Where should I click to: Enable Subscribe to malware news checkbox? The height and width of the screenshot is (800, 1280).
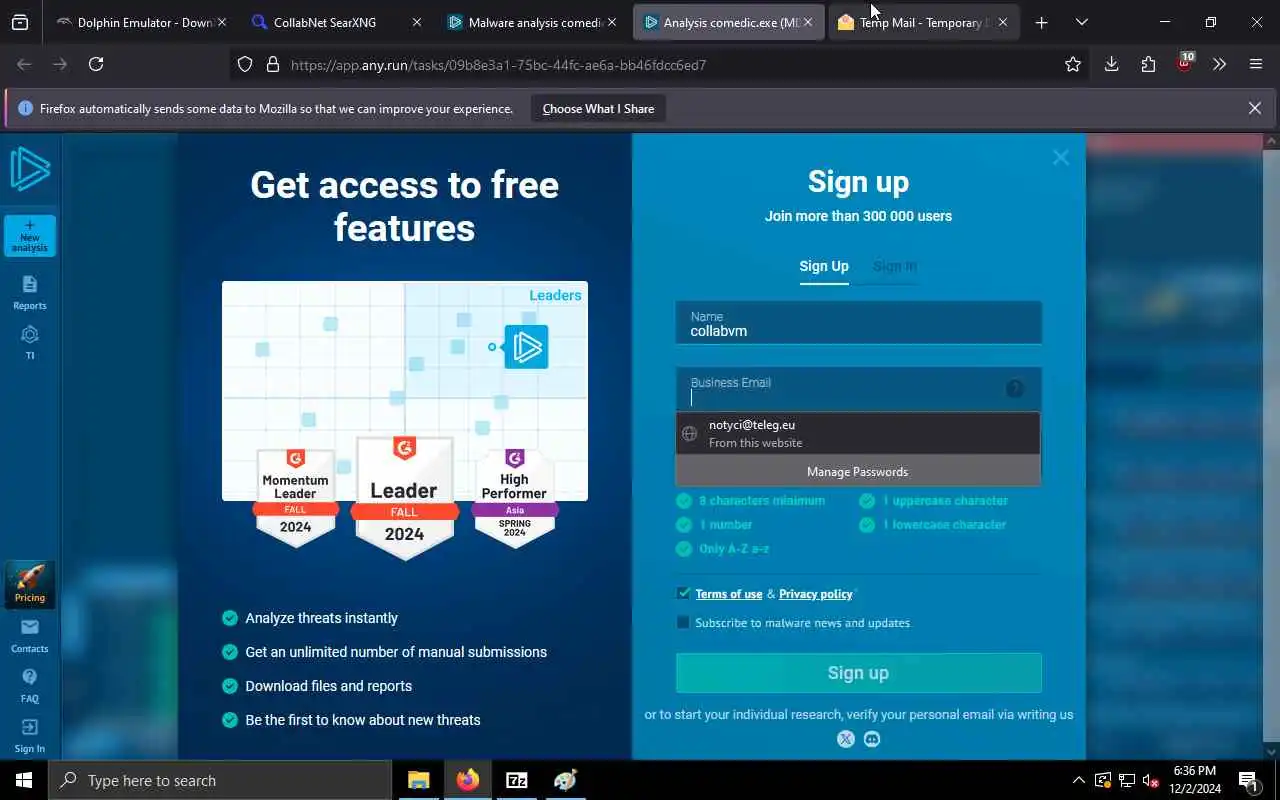pos(684,622)
